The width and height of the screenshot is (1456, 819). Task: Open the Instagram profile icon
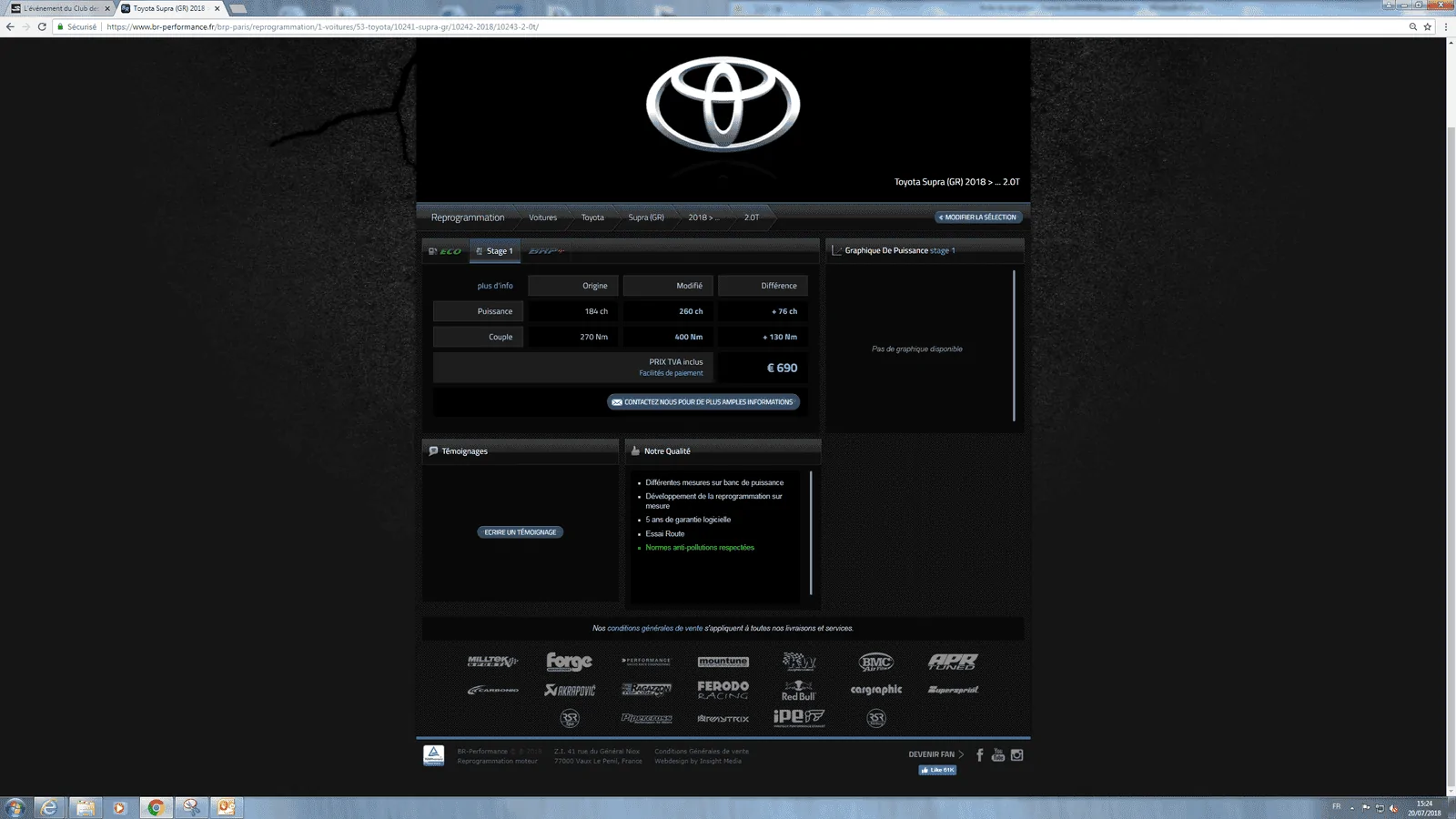coord(1017,755)
